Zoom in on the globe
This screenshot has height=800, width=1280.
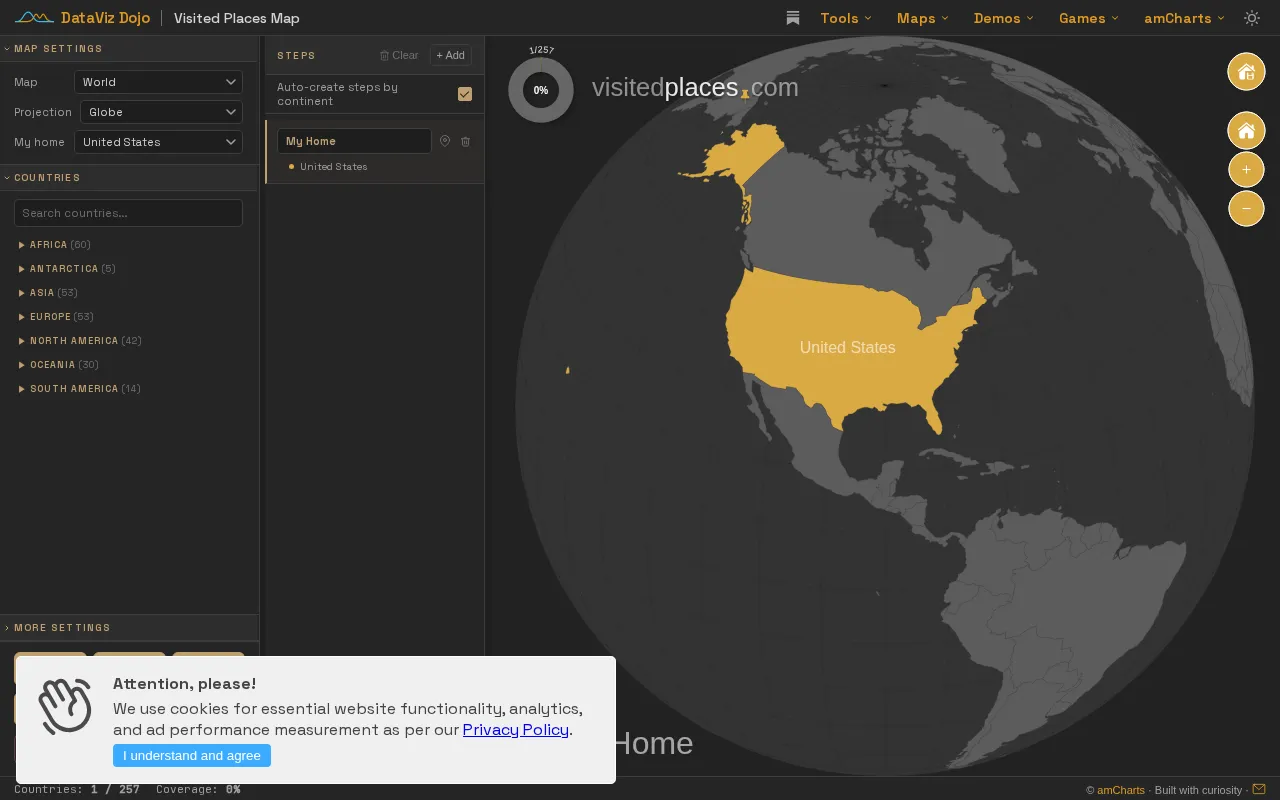coord(1246,170)
